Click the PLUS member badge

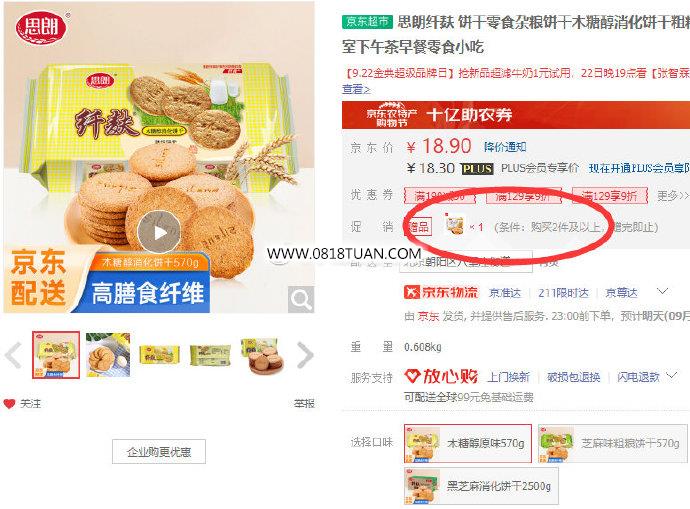pos(477,168)
